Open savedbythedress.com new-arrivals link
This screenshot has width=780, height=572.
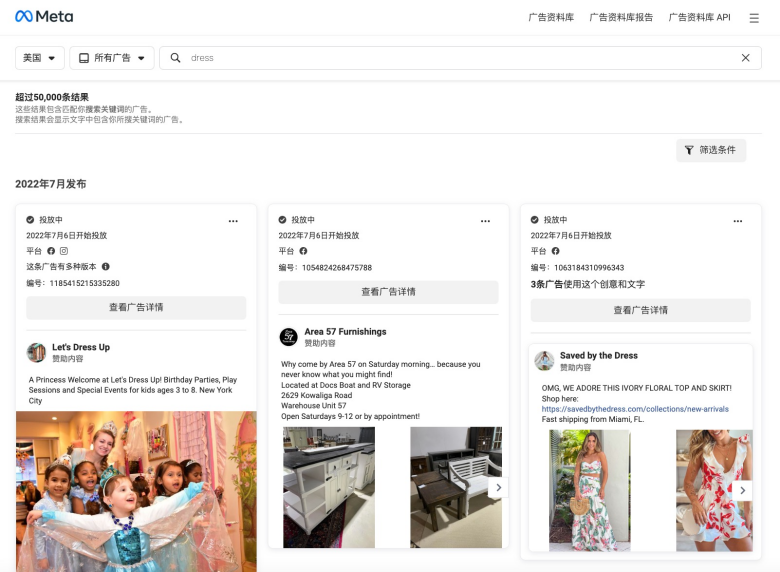pos(635,409)
